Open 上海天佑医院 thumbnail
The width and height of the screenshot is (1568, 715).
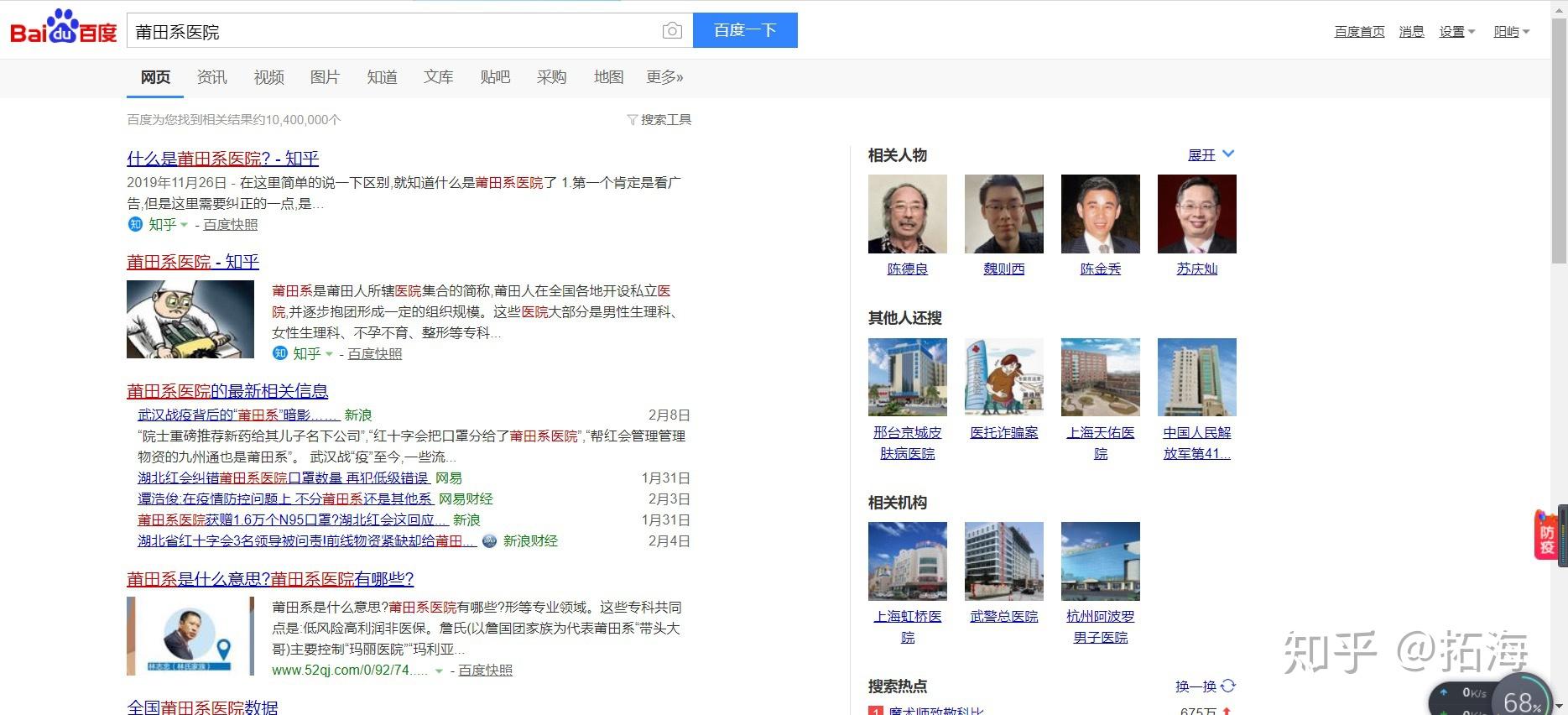1101,377
